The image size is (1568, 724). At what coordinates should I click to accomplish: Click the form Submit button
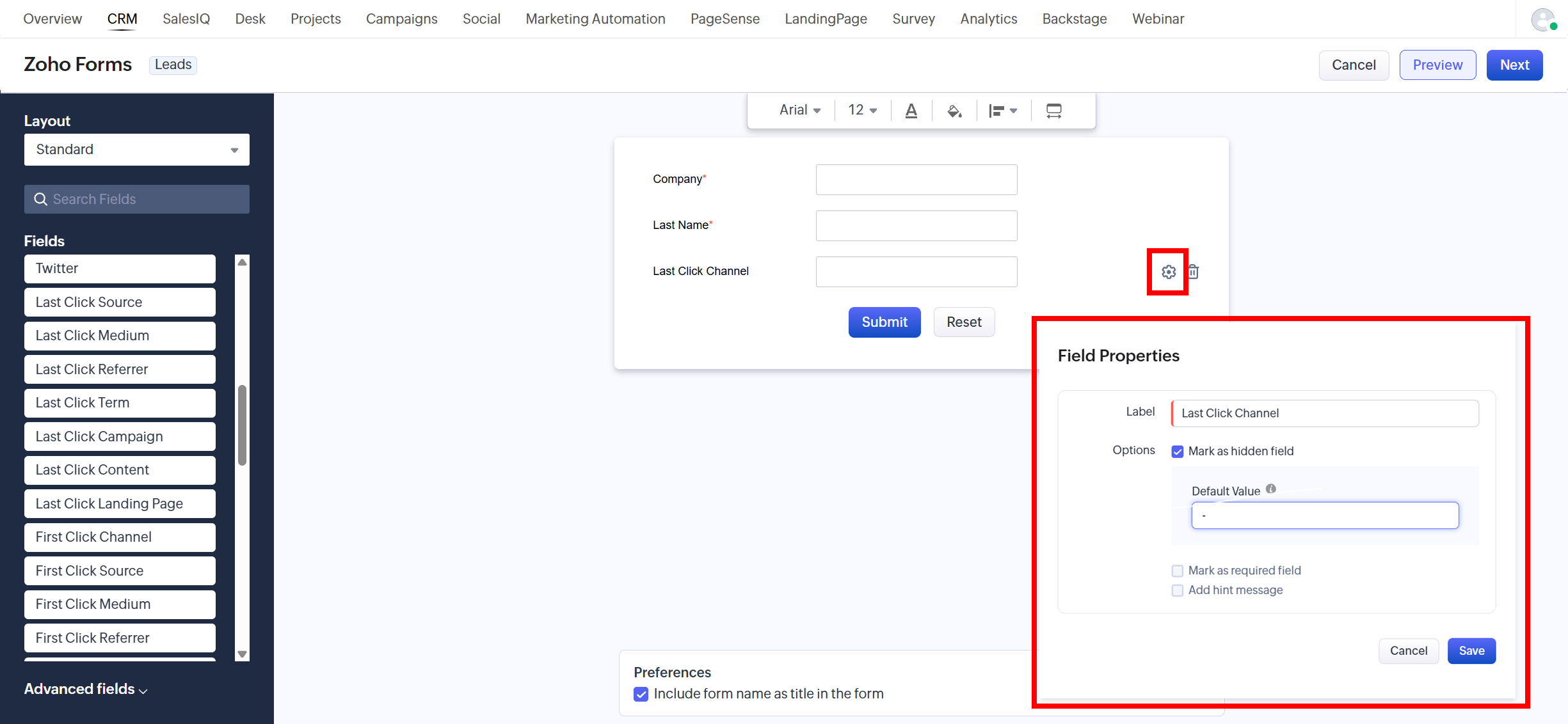(x=884, y=322)
